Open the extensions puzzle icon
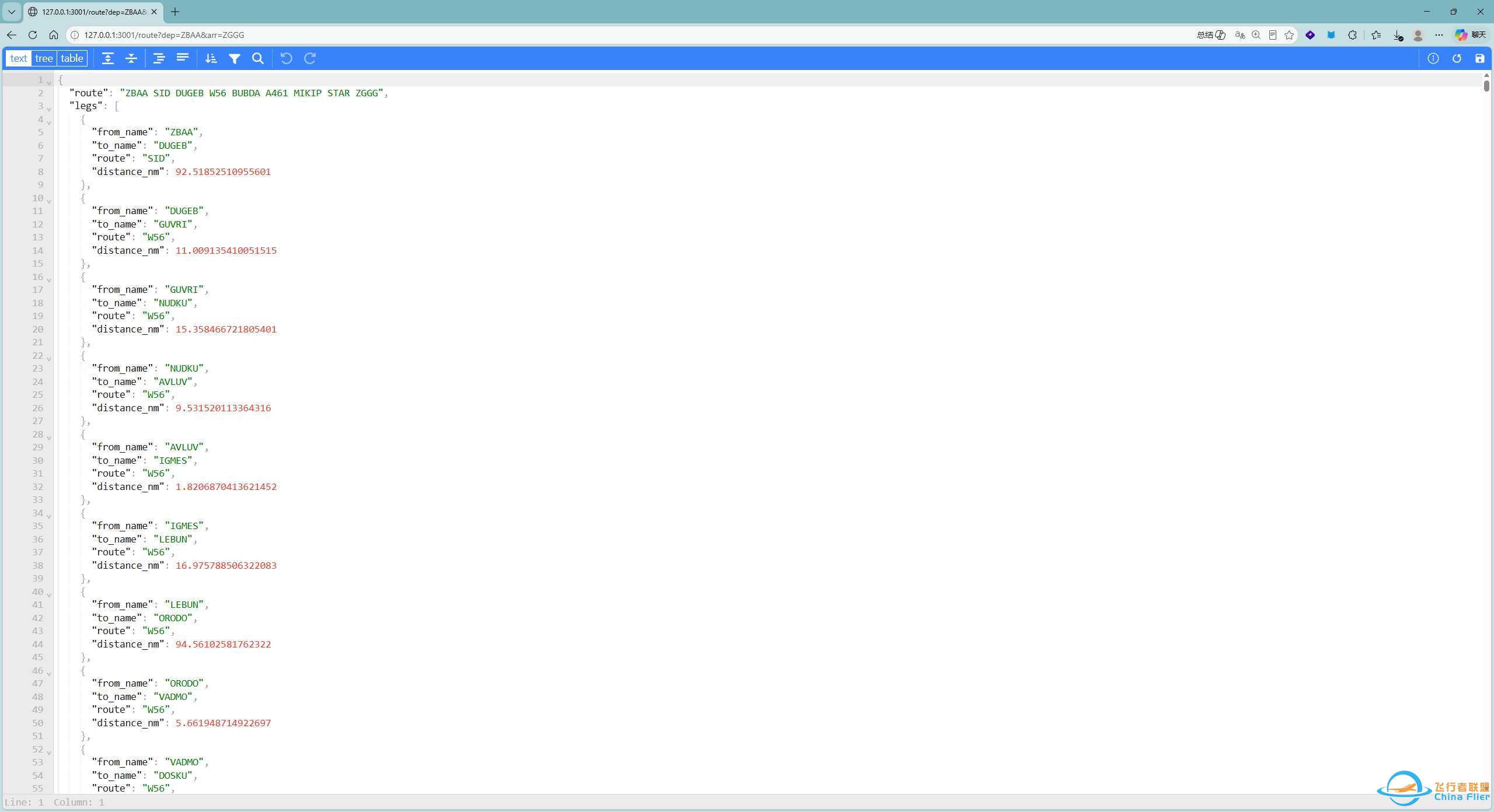 coord(1352,35)
